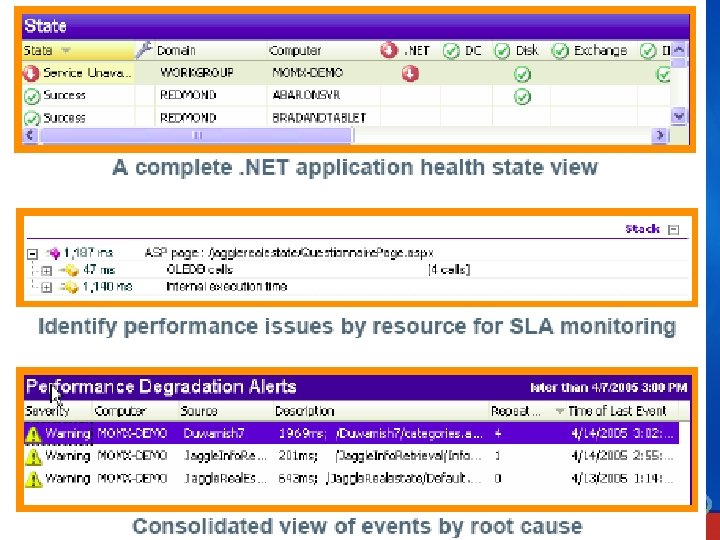Collapse the Stack section
Image resolution: width=720 pixels, height=540 pixels.
tap(674, 229)
